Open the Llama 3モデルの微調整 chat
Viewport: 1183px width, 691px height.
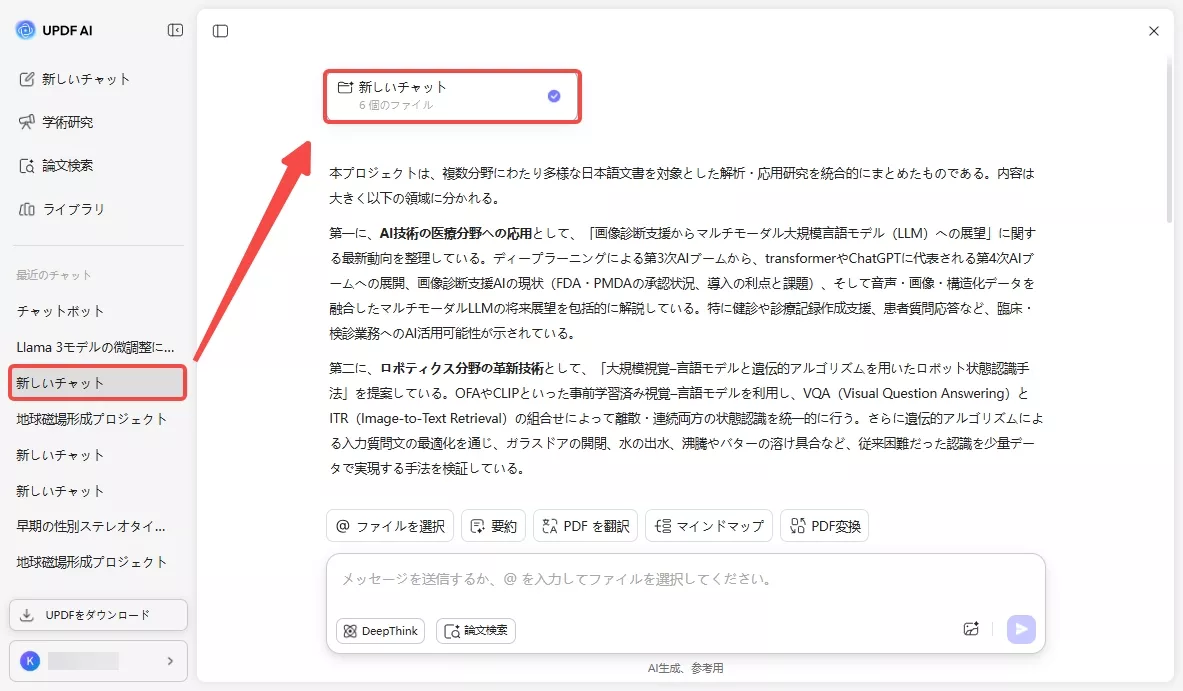click(x=96, y=346)
